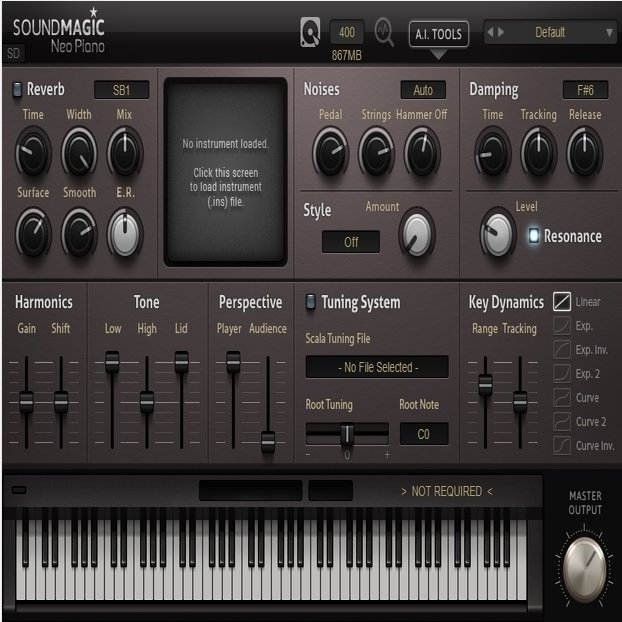The width and height of the screenshot is (622, 622).
Task: Click the SoundMagic Neo Piano logo
Action: 59,32
